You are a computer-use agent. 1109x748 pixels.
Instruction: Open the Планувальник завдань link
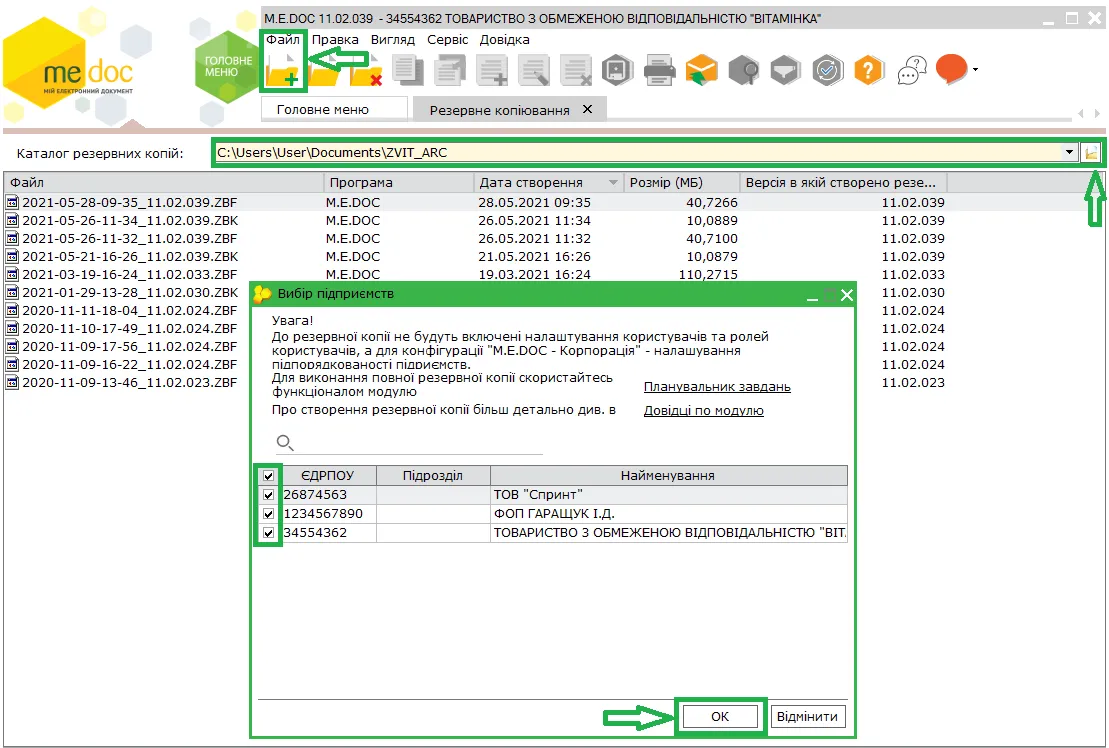(717, 387)
